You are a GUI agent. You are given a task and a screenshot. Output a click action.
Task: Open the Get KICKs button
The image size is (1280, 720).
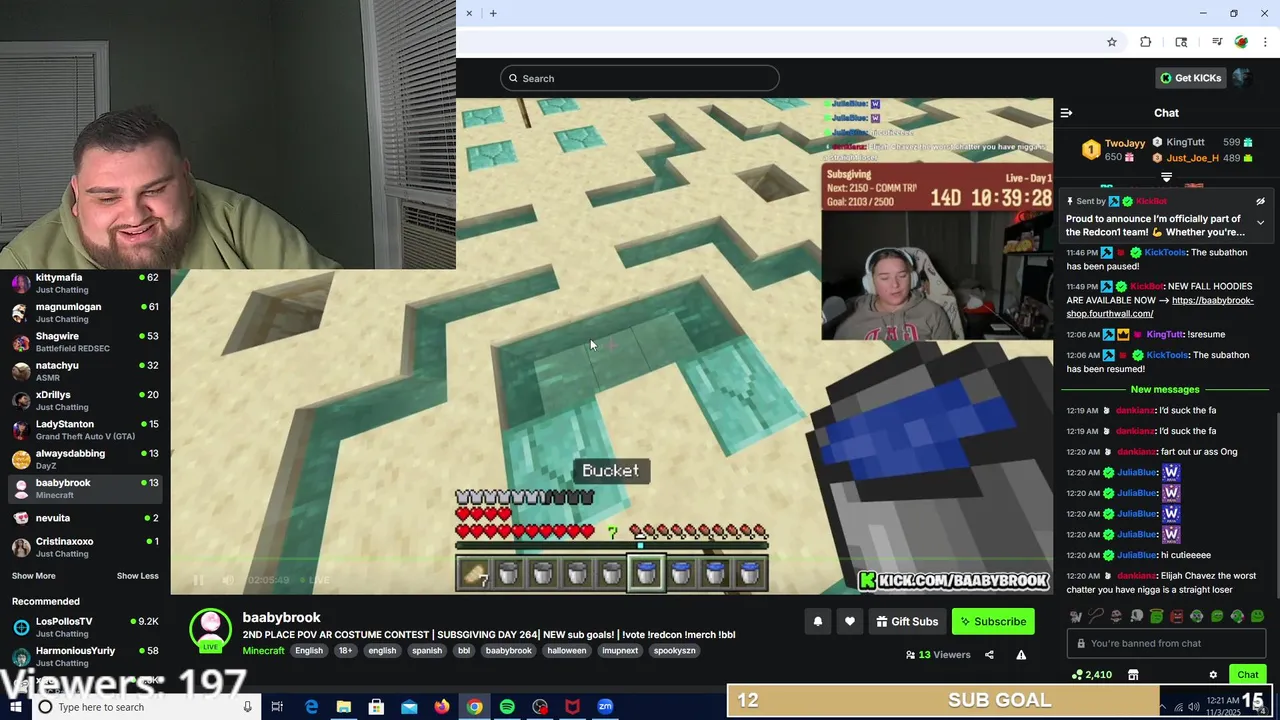(1190, 78)
